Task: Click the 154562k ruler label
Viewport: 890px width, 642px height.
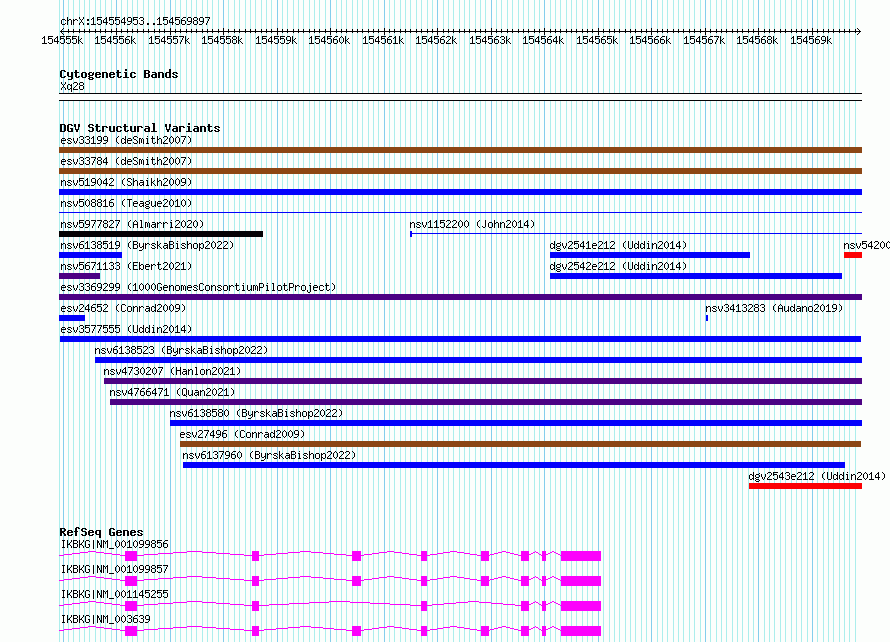Action: [436, 40]
